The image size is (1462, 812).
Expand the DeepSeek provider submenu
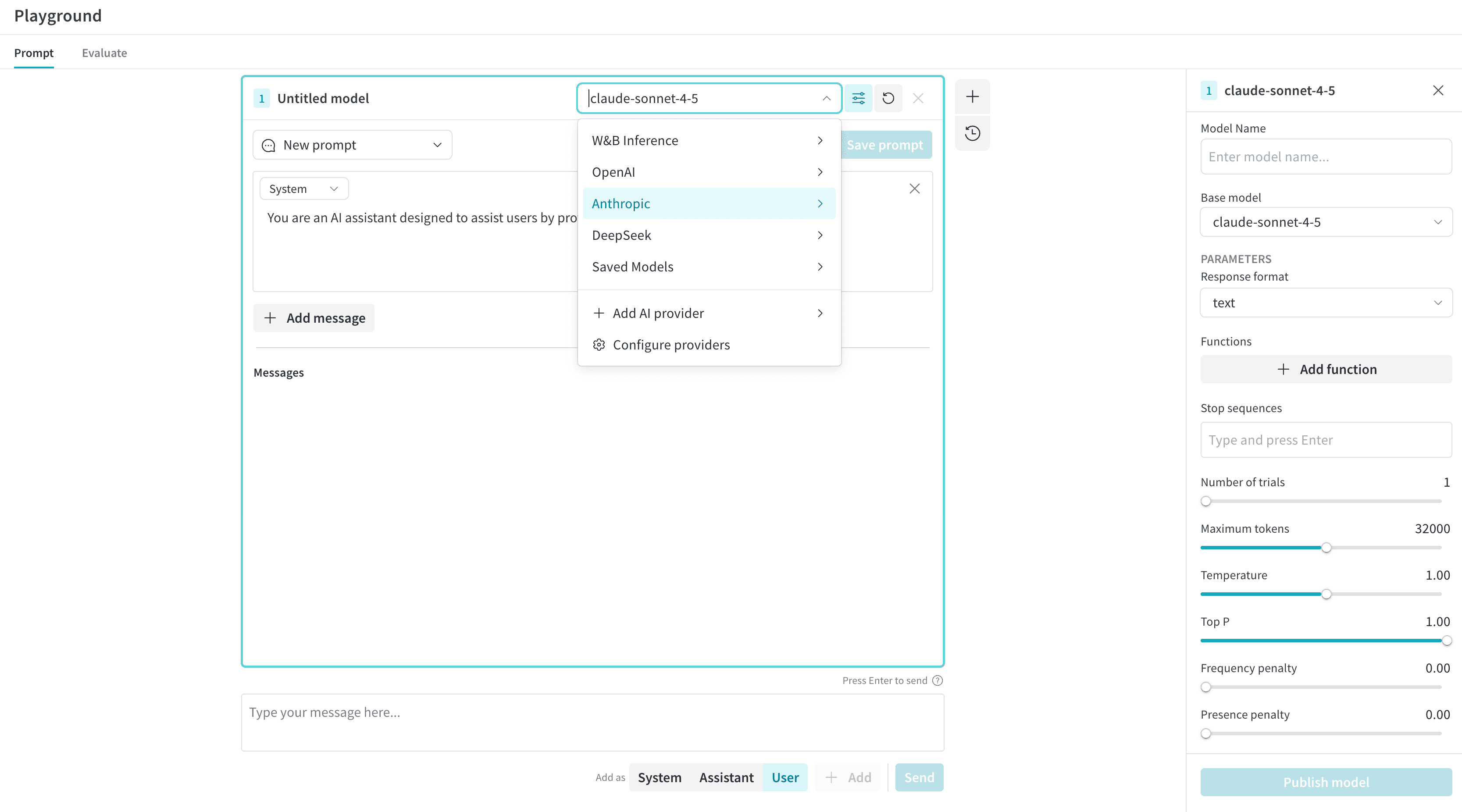coord(709,235)
